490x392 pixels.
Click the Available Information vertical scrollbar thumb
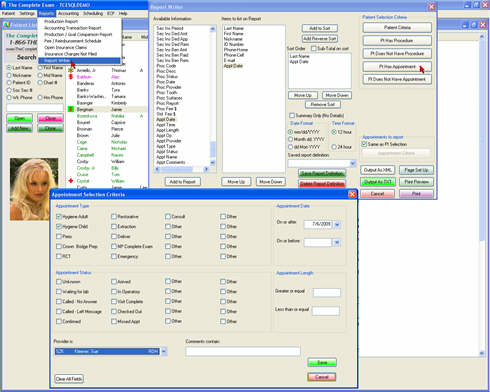213,149
